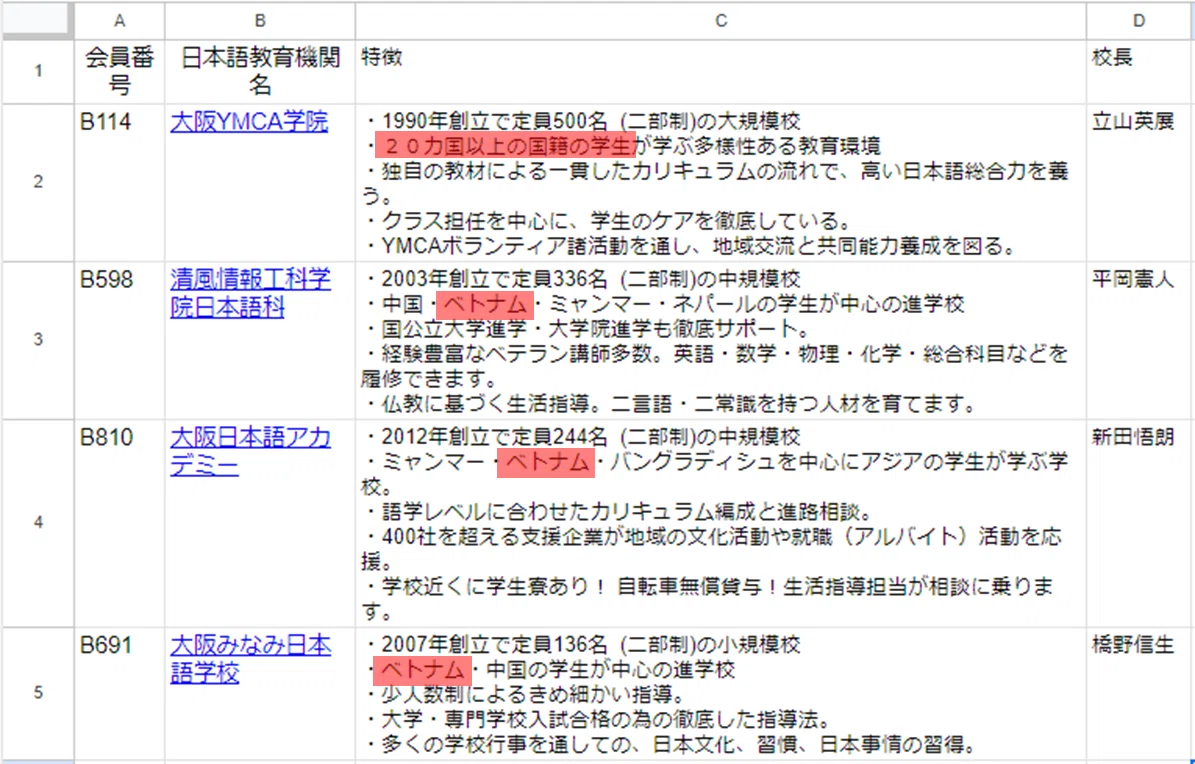Select row 3 header
Image resolution: width=1195 pixels, height=764 pixels.
point(38,340)
